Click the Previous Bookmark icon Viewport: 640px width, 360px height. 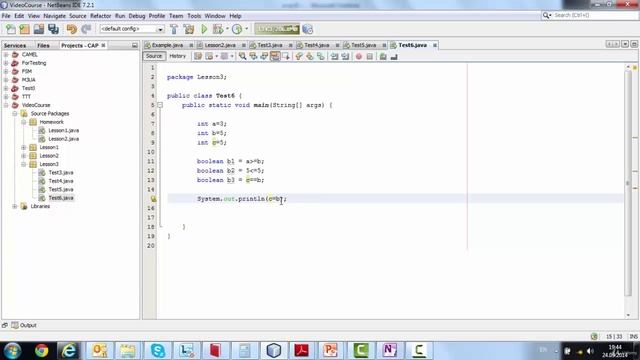[x=299, y=56]
